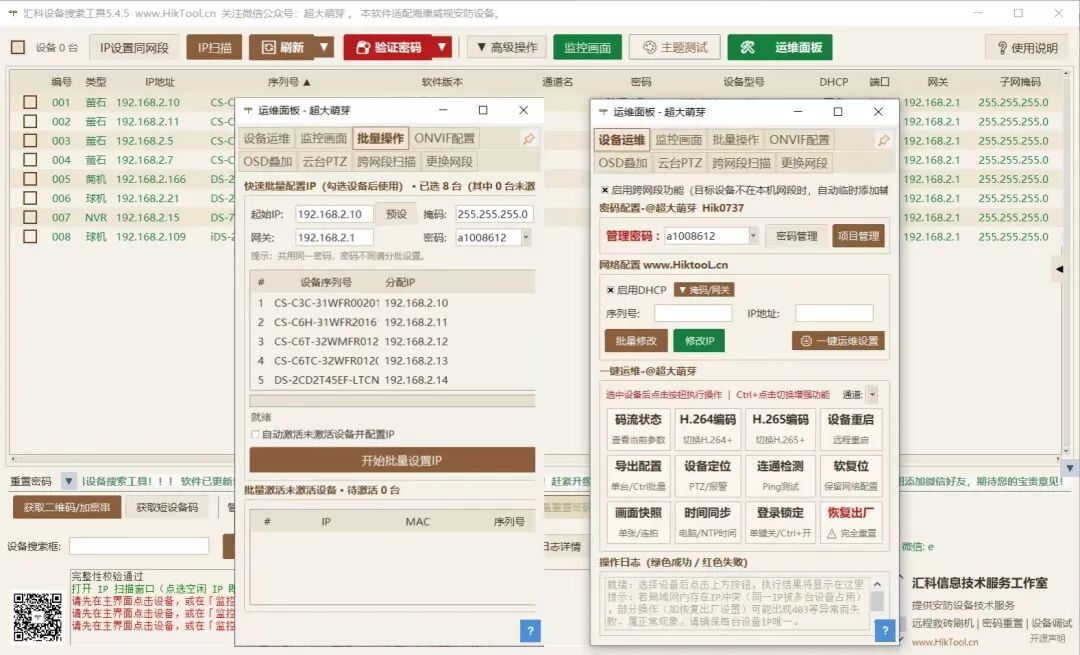Image resolution: width=1080 pixels, height=655 pixels.
Task: Open 云台PTZ tab in 批量操作 panel window
Action: [x=324, y=162]
